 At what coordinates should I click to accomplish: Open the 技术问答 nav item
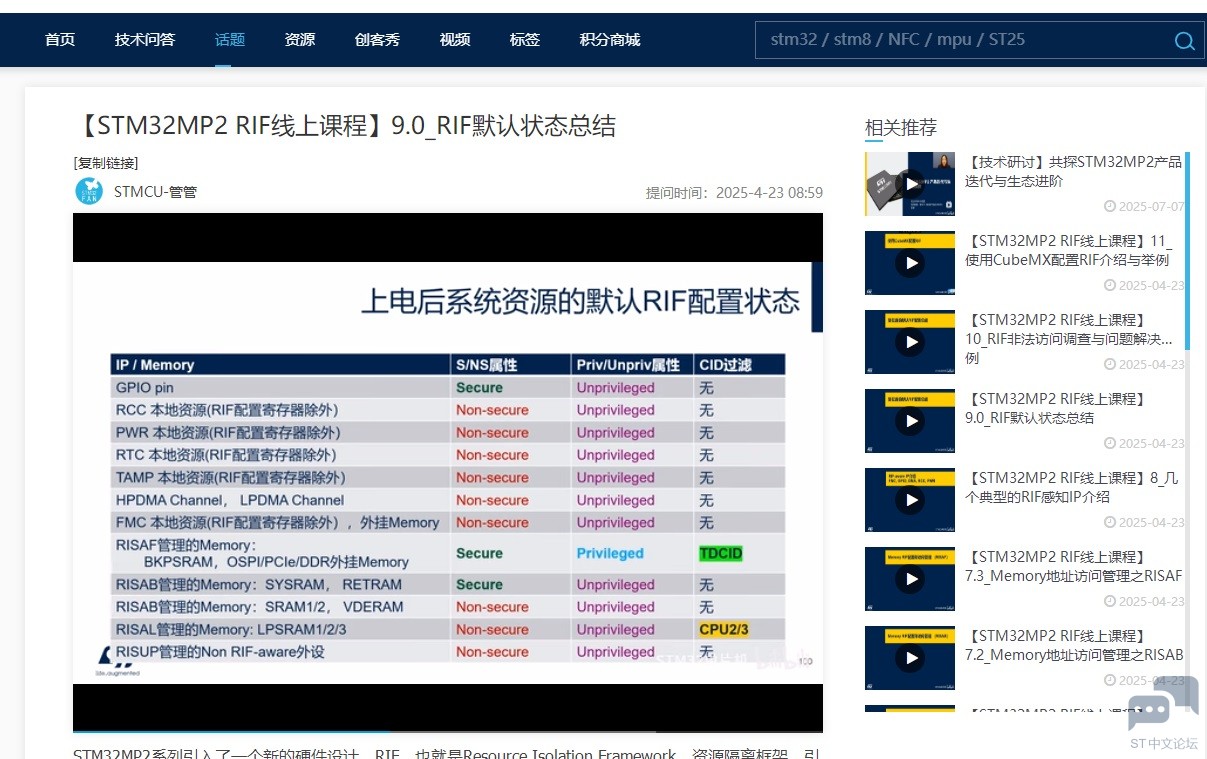[x=145, y=40]
